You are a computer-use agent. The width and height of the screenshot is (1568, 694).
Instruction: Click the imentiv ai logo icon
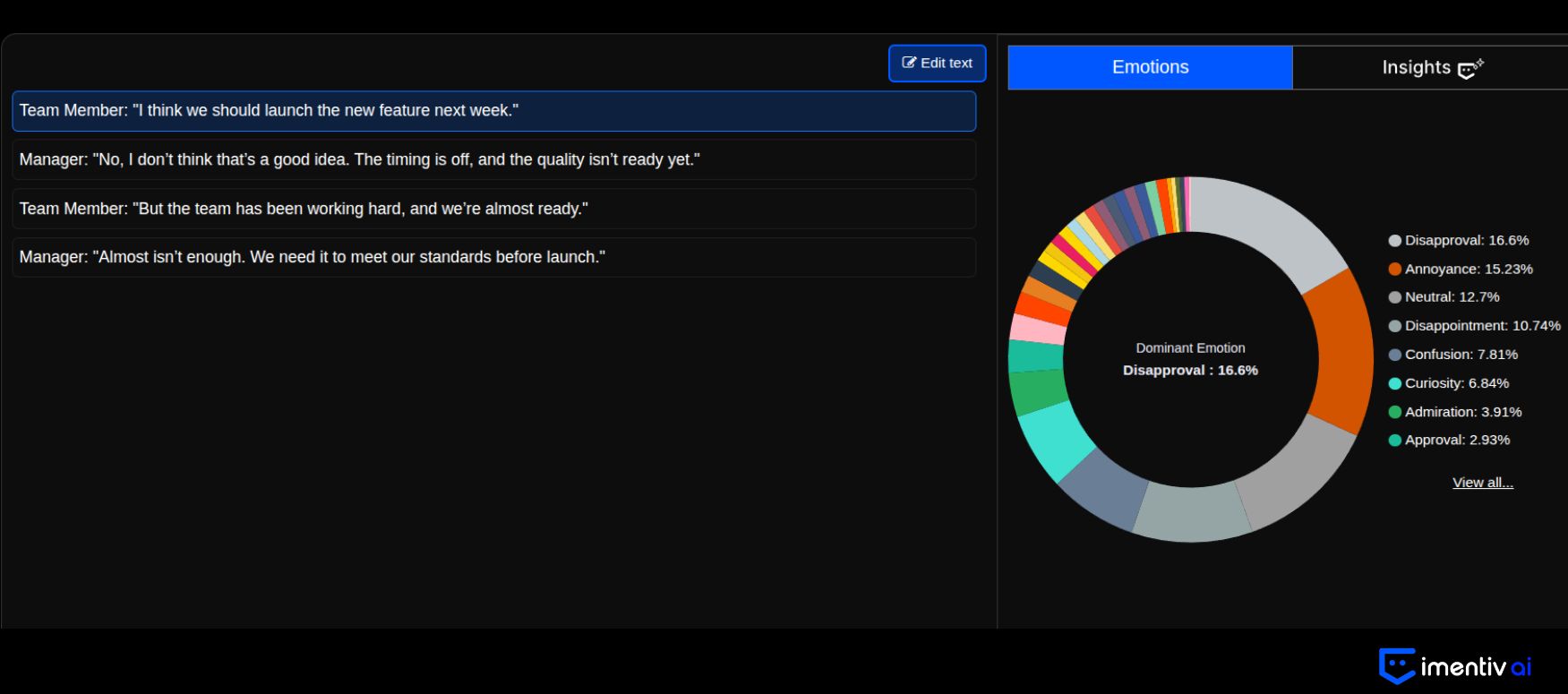coord(1397,666)
